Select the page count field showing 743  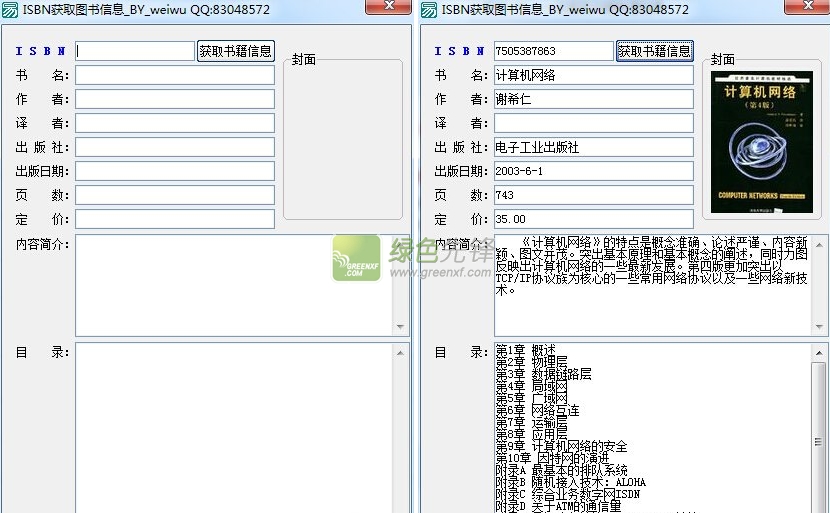pos(593,195)
